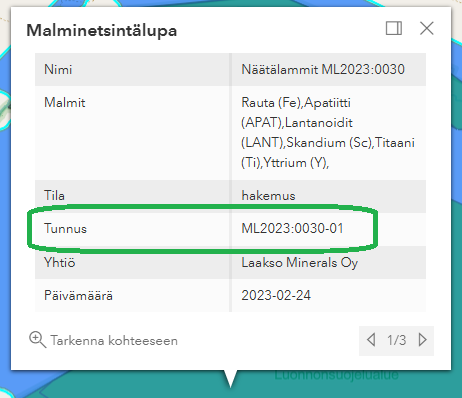Select the Nimi field label
Image resolution: width=462 pixels, height=398 pixels.
click(58, 69)
